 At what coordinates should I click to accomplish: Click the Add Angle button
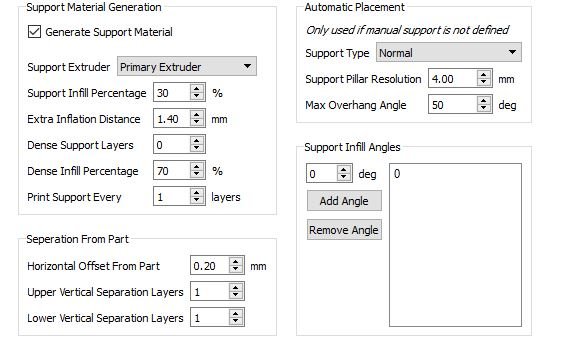click(344, 201)
